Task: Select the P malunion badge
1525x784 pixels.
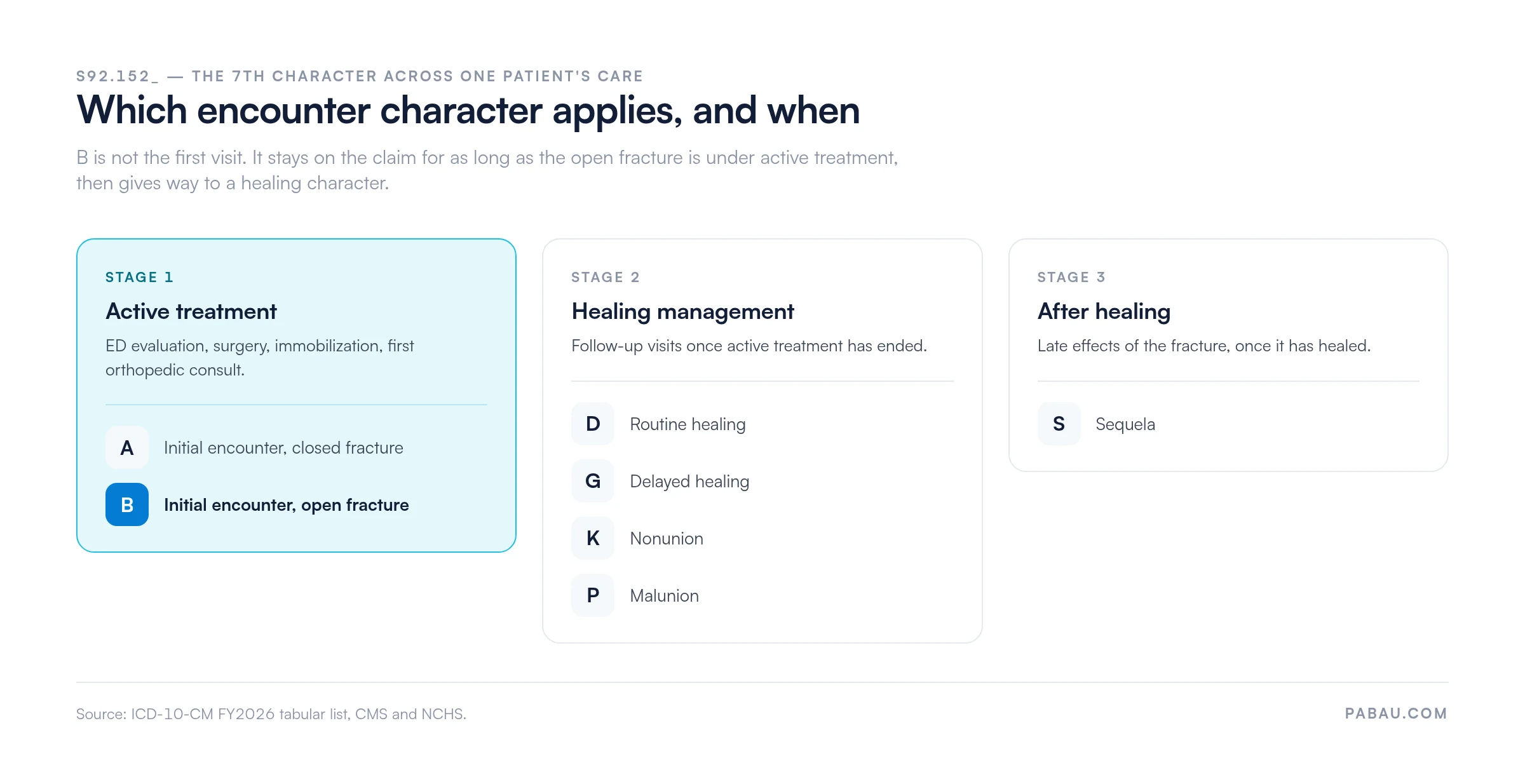Action: [593, 595]
